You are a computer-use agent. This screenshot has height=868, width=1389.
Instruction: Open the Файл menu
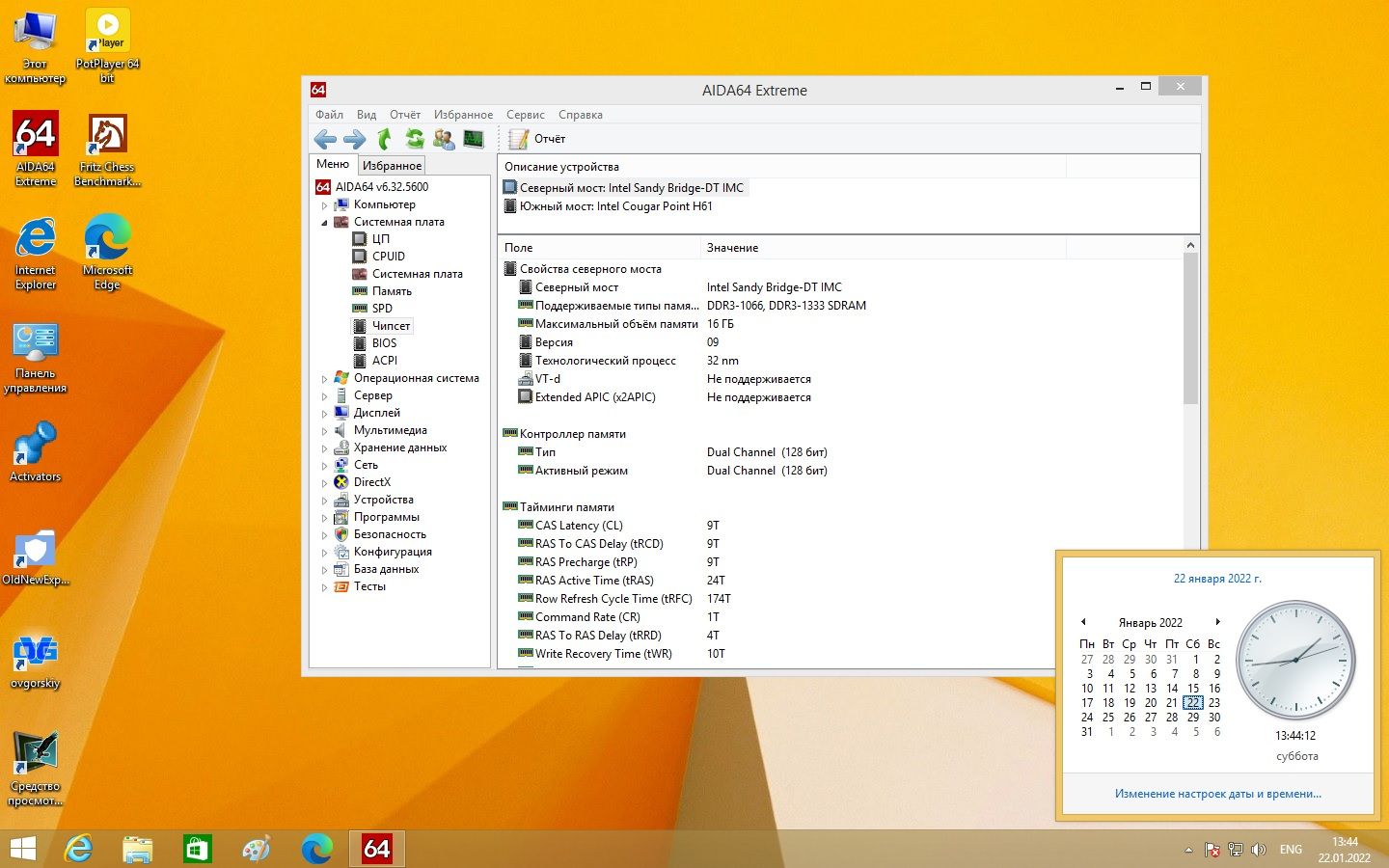(329, 115)
